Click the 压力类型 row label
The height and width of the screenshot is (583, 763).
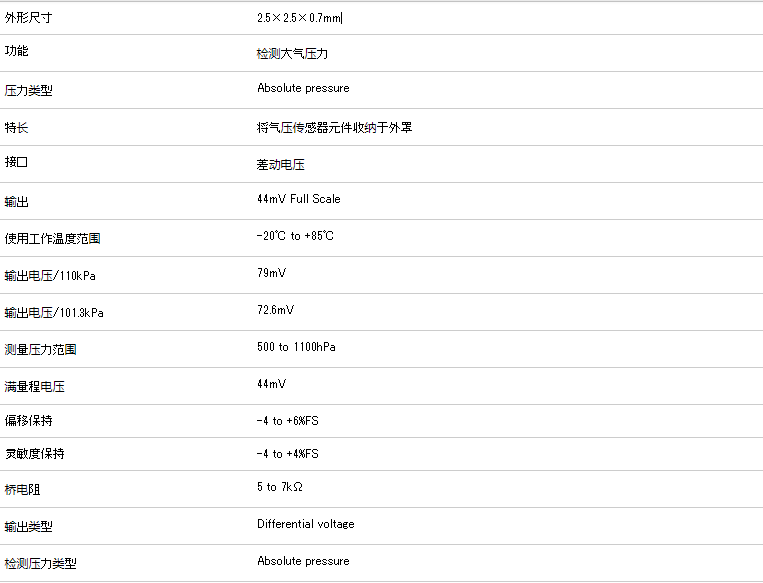tap(29, 91)
